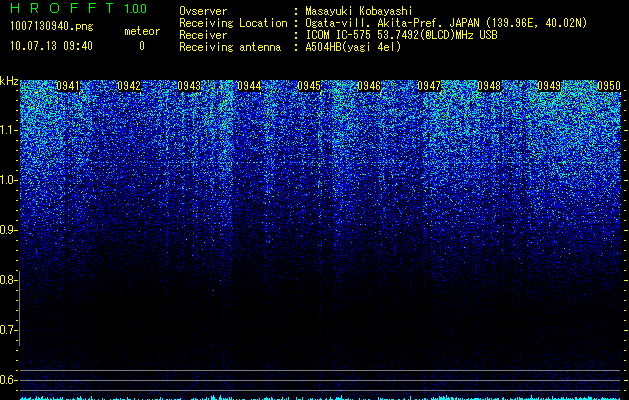Select the filename 1007130940.png

coord(52,26)
